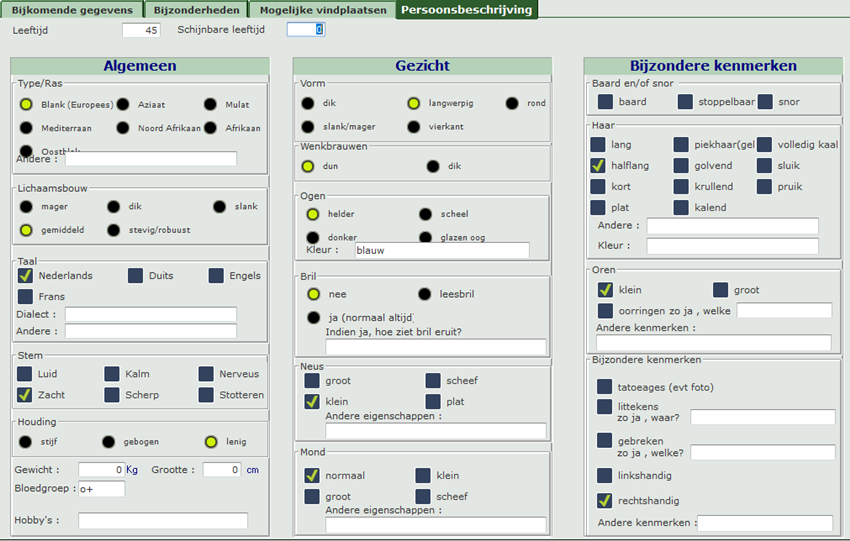Focus the Hobby's text field
Screen dimensions: 850x541
pyautogui.click(x=163, y=521)
